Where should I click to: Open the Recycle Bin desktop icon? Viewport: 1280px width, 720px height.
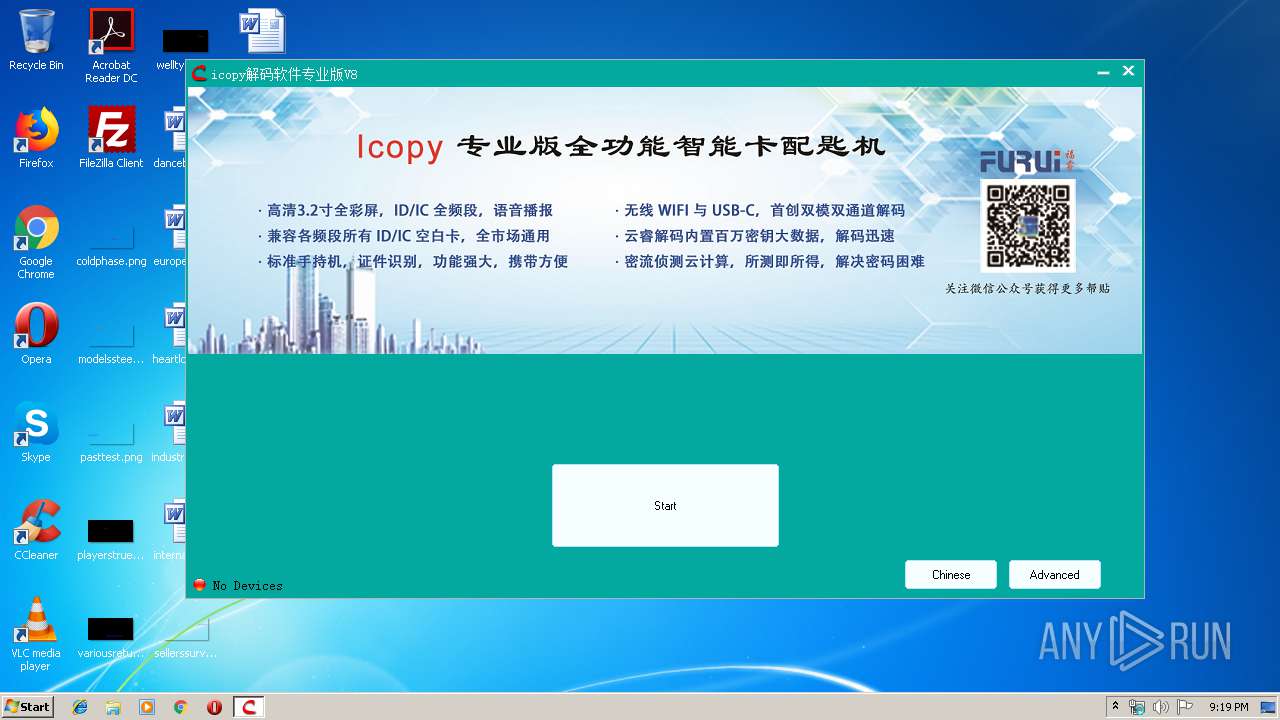(36, 40)
